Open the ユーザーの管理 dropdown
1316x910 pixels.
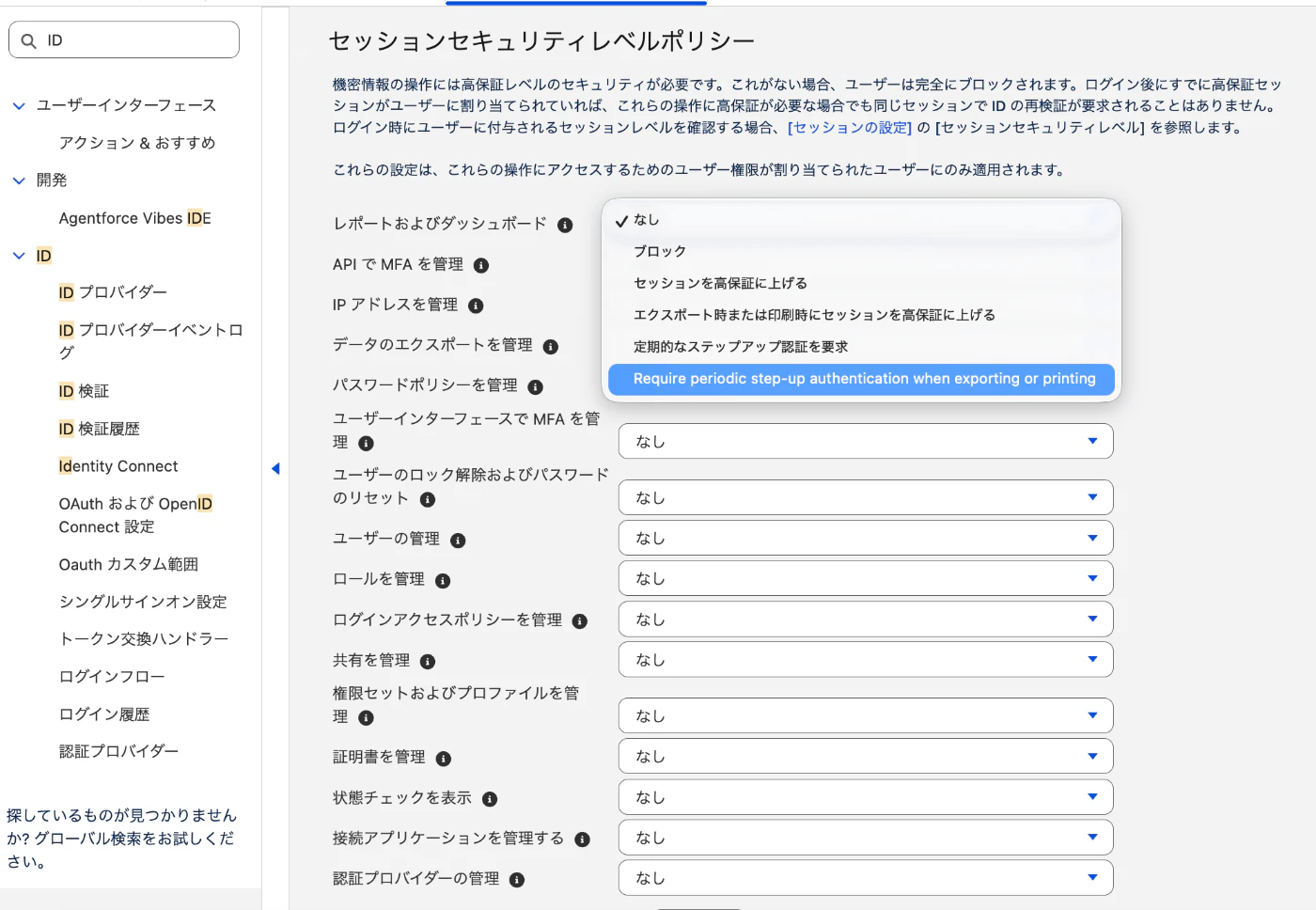tap(866, 538)
